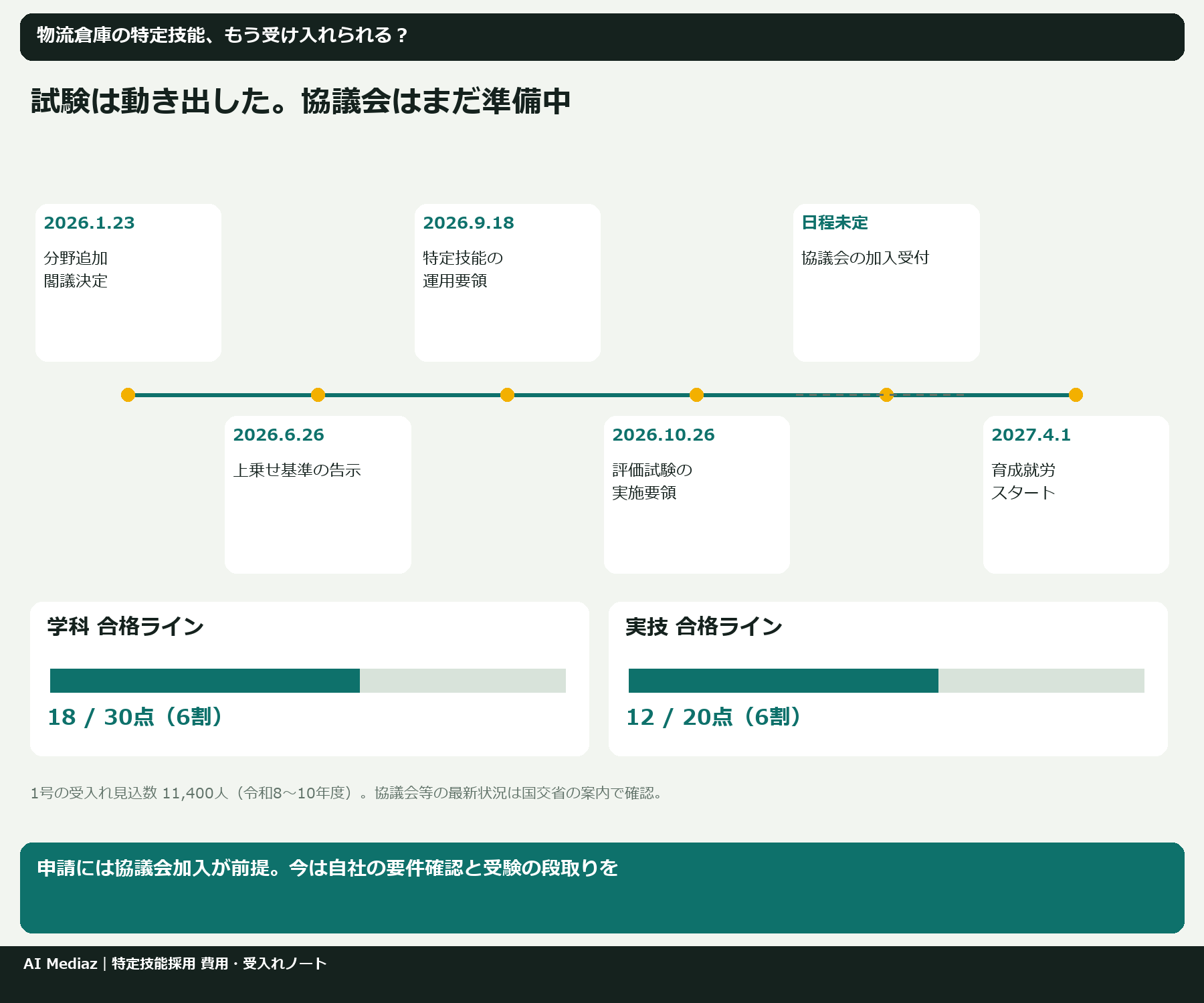
Task: Click the 上乗せ基準の告示 text
Action: [x=297, y=470]
